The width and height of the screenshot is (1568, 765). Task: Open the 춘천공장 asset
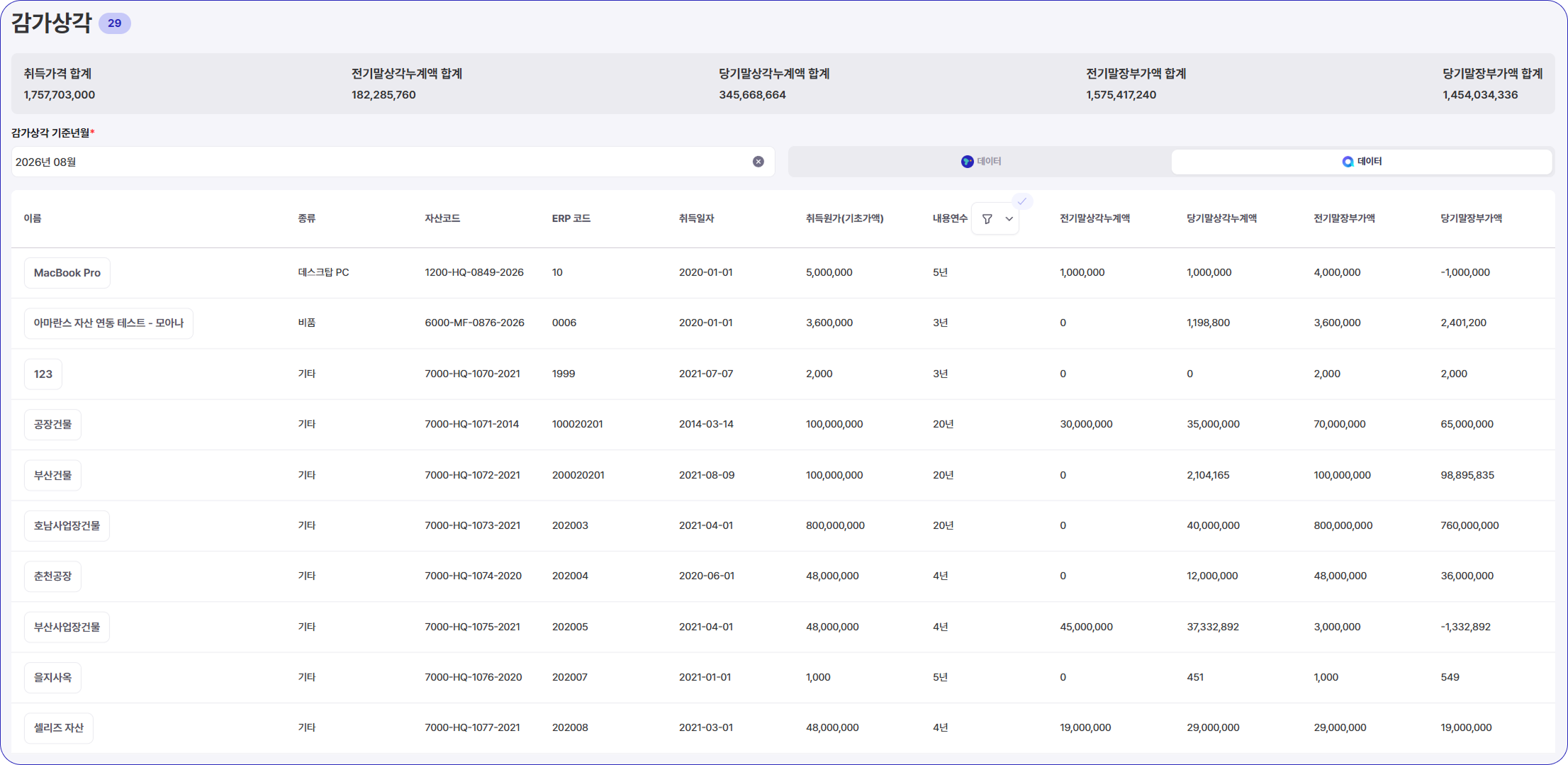[52, 576]
